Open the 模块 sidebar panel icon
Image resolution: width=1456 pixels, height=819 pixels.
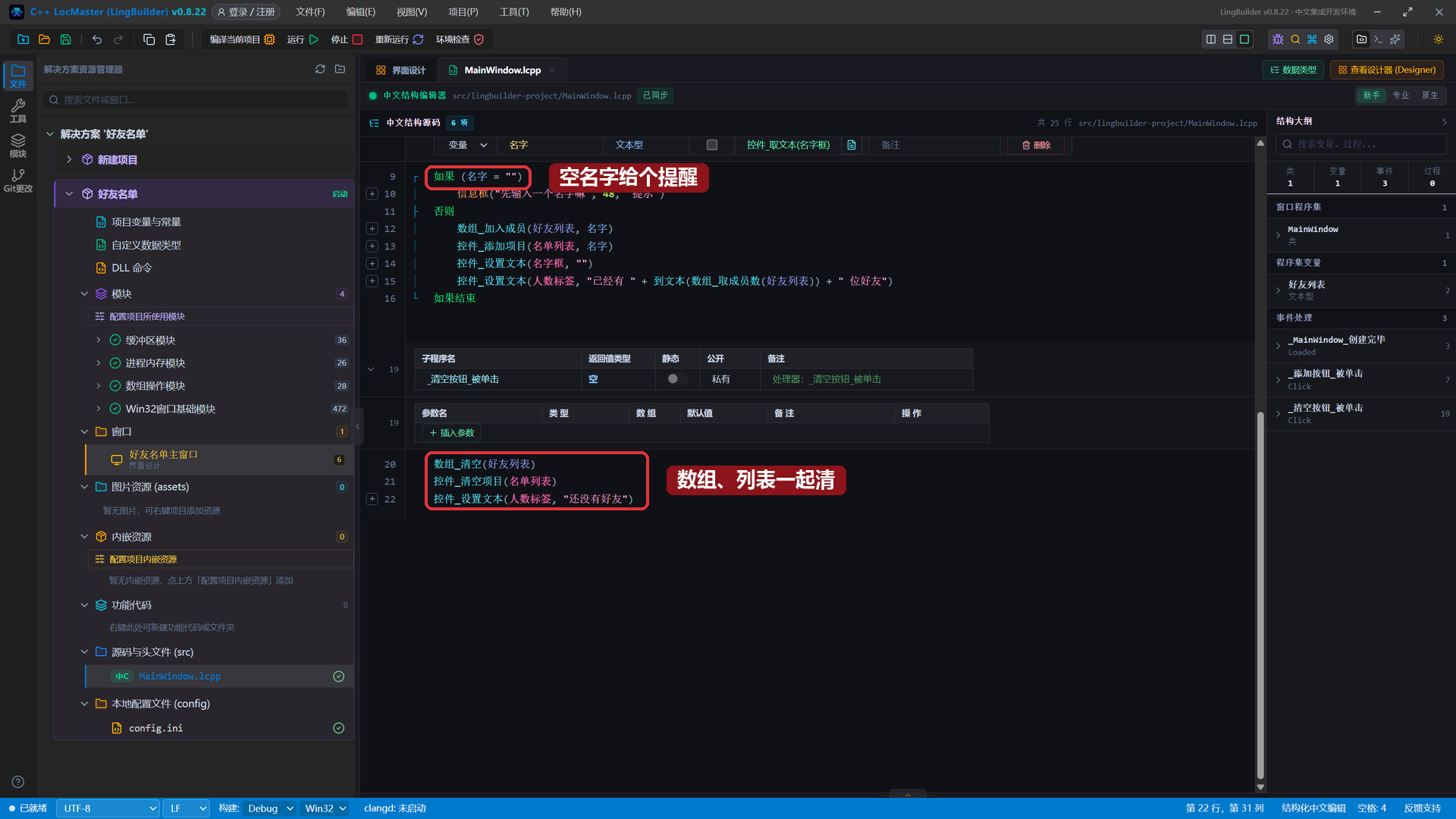click(x=18, y=146)
